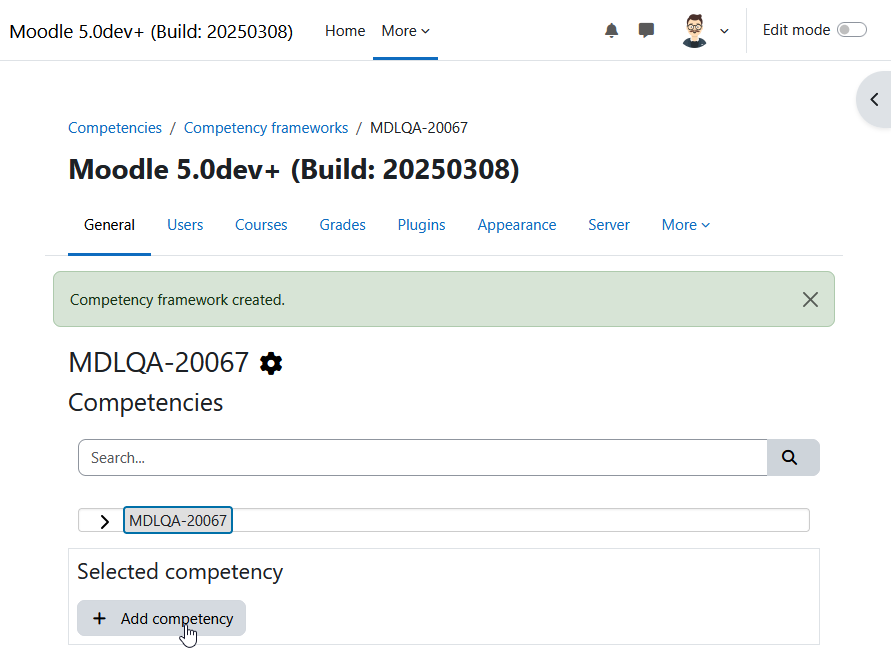Switch to the Server tab
The height and width of the screenshot is (667, 891).
click(609, 225)
